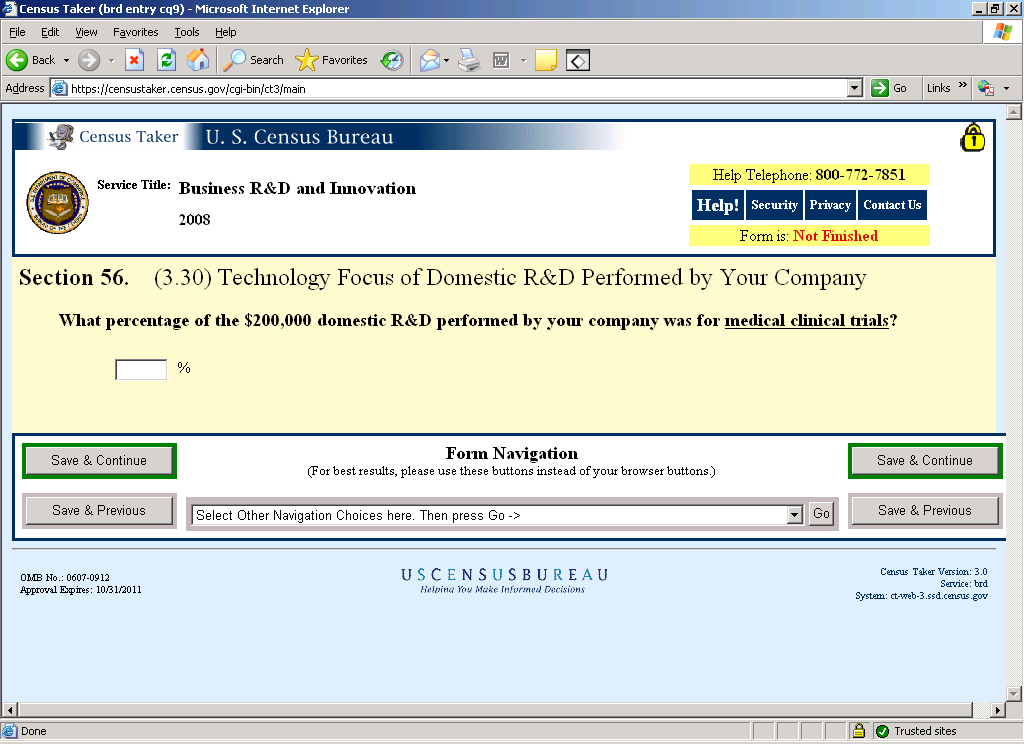This screenshot has height=744, width=1024.
Task: Expand the Edit button dropdown arrow
Action: pos(522,60)
